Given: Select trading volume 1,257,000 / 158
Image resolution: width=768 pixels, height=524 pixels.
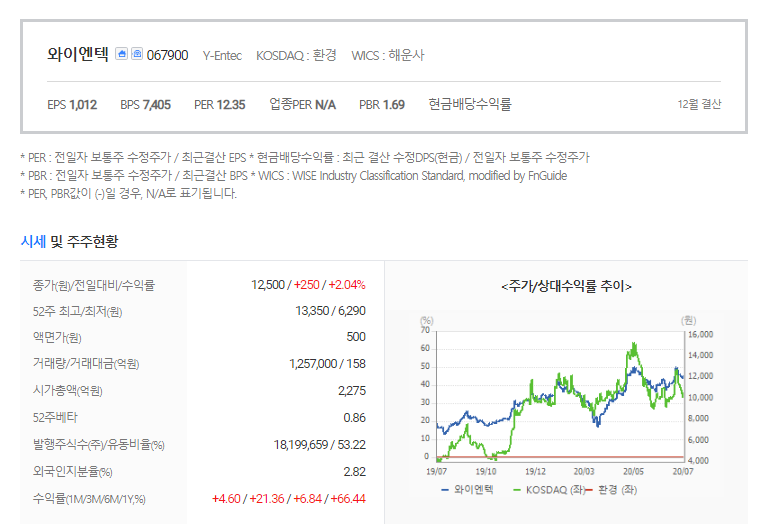Looking at the screenshot, I should coord(327,364).
